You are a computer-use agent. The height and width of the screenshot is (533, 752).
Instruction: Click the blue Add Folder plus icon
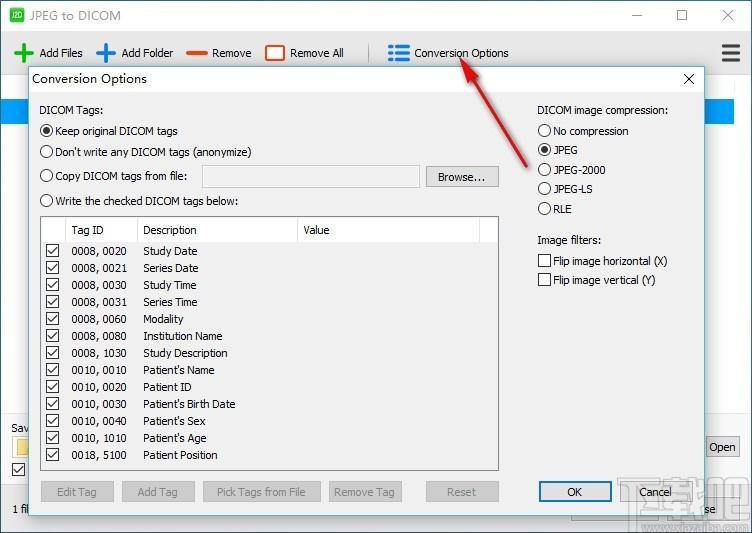coord(106,53)
